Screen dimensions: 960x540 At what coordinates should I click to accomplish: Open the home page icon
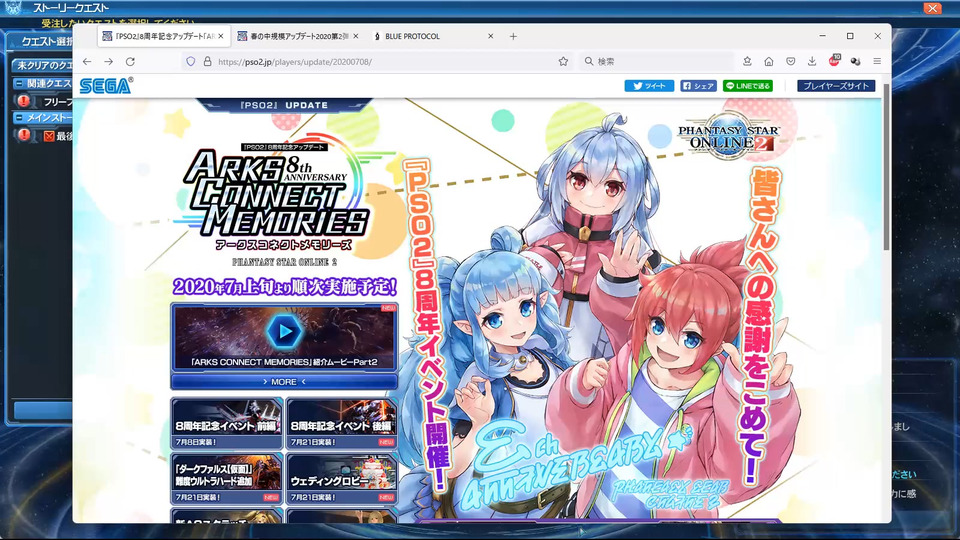click(769, 61)
